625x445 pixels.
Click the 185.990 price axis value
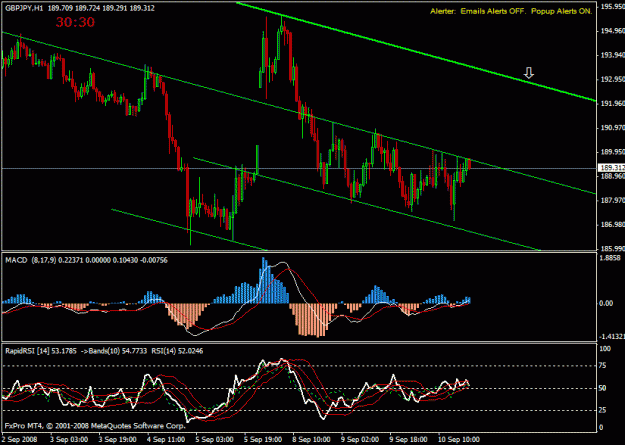[x=612, y=248]
